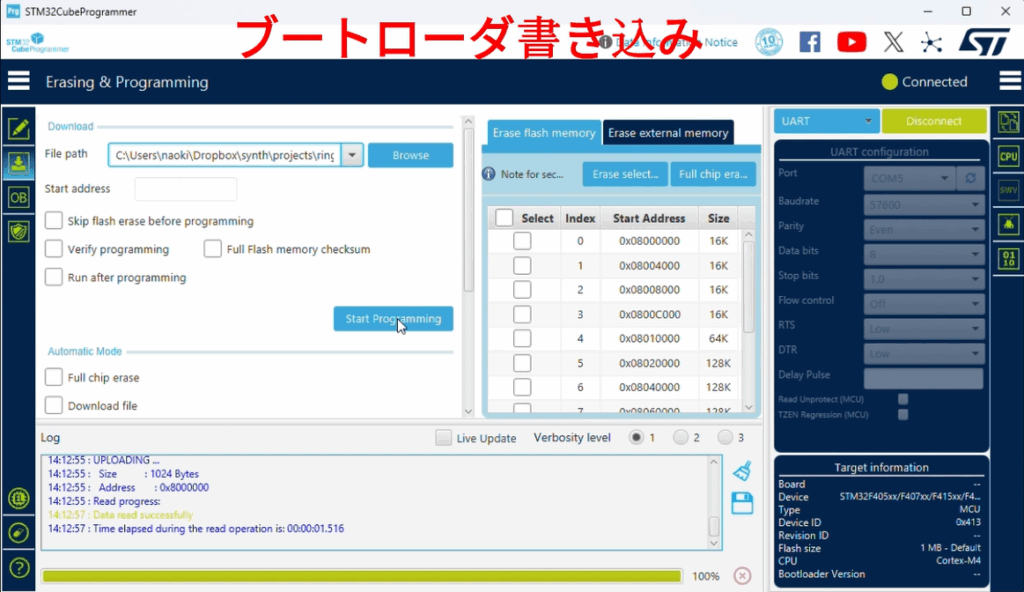
Task: Click the Browse button
Action: [410, 155]
